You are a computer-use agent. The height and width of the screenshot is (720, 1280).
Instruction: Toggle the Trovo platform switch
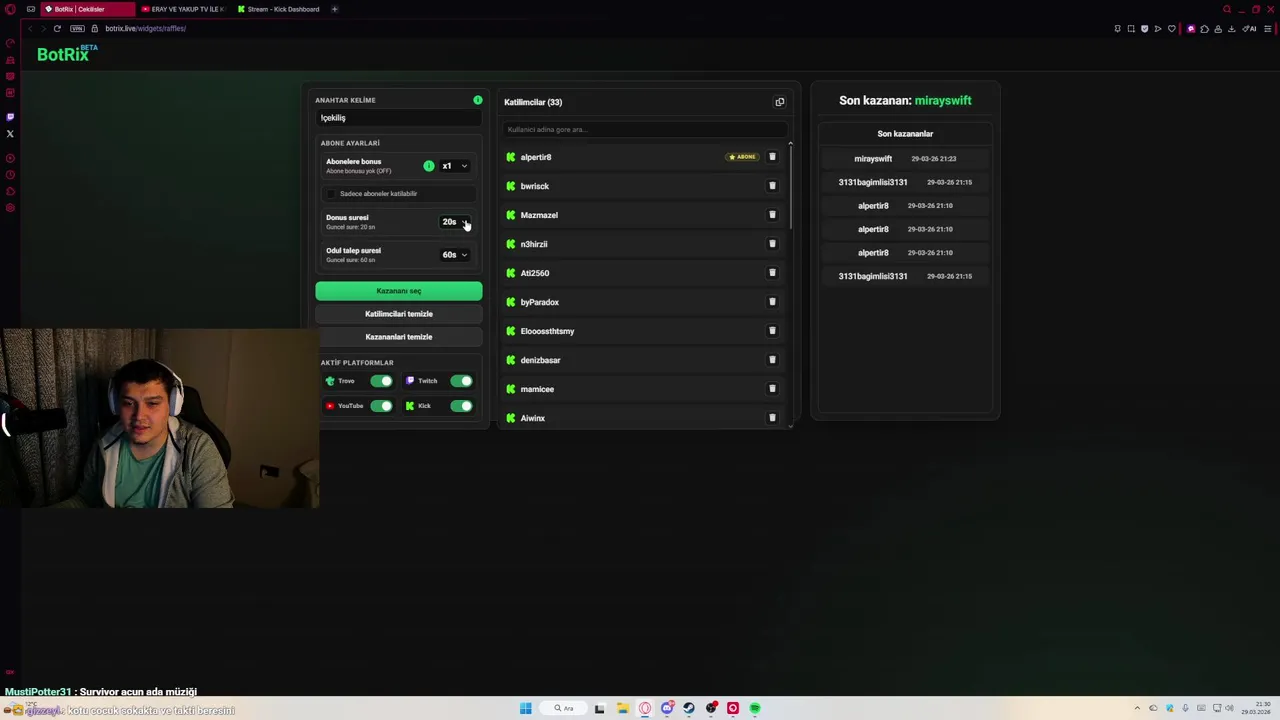[x=381, y=381]
